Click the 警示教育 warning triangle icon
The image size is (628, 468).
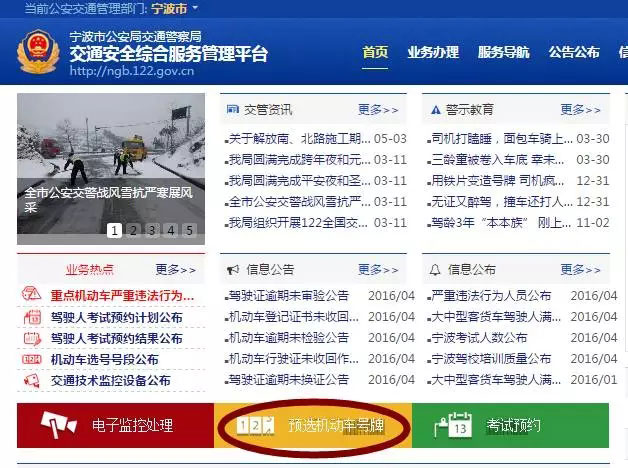pyautogui.click(x=435, y=109)
